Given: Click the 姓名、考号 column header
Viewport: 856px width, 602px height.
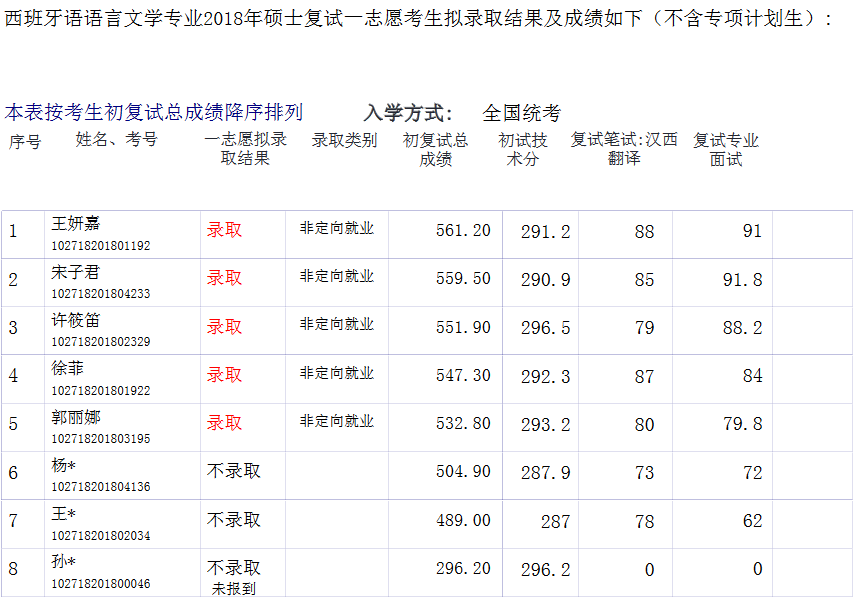Looking at the screenshot, I should 117,140.
